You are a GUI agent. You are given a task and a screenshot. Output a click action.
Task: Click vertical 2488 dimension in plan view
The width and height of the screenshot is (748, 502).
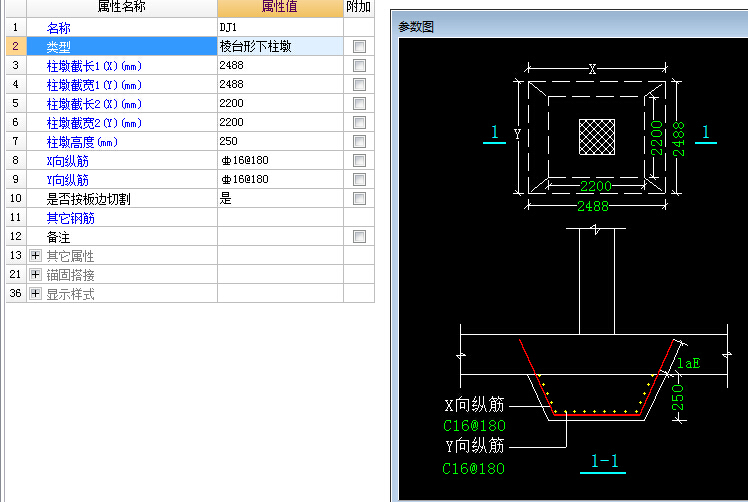coord(678,139)
